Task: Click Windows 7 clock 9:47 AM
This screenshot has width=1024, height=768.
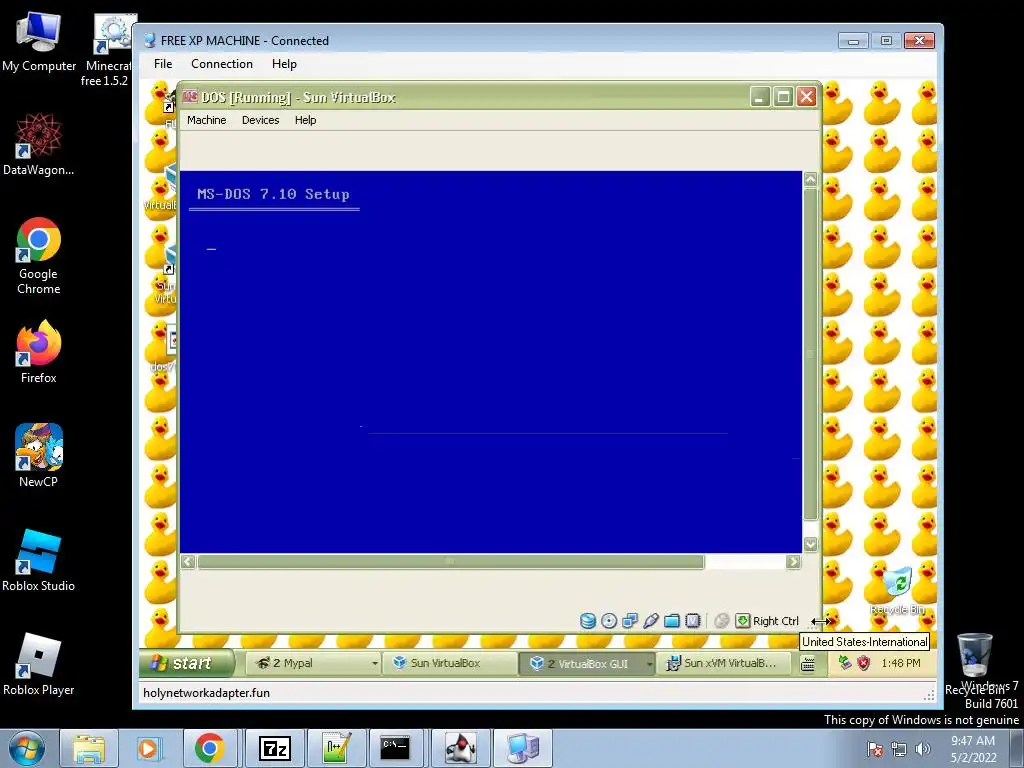Action: click(x=973, y=749)
